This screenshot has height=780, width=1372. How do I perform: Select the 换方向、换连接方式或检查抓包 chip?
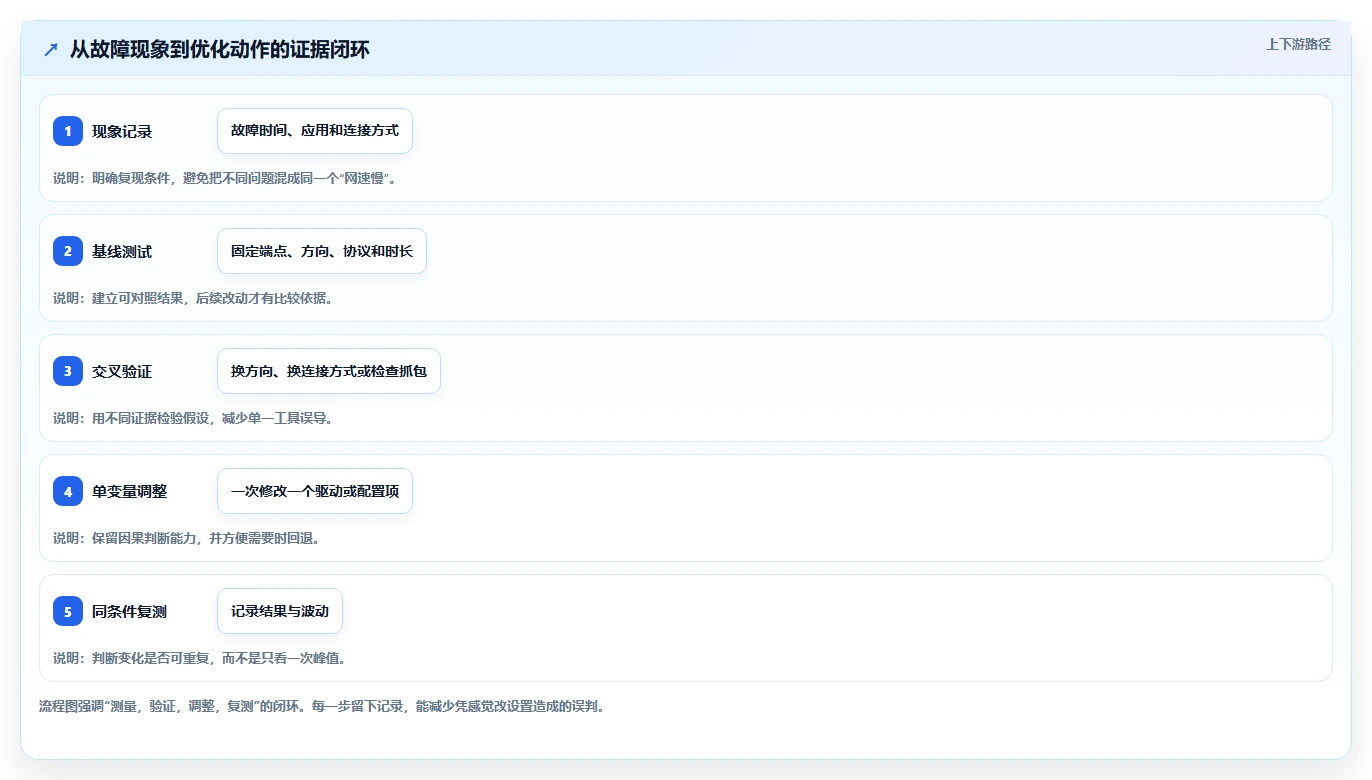pyautogui.click(x=329, y=371)
